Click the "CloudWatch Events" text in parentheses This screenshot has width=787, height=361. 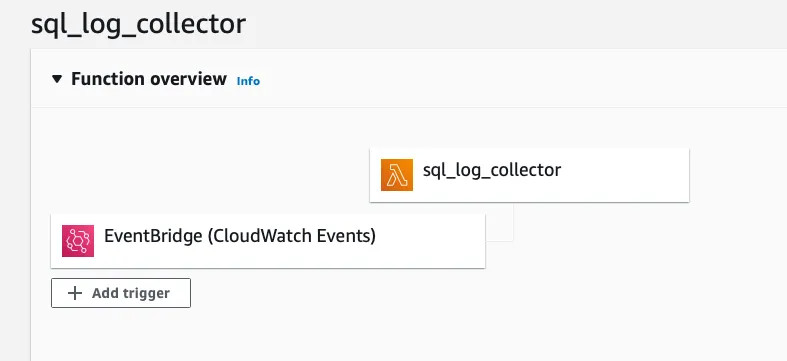291,235
